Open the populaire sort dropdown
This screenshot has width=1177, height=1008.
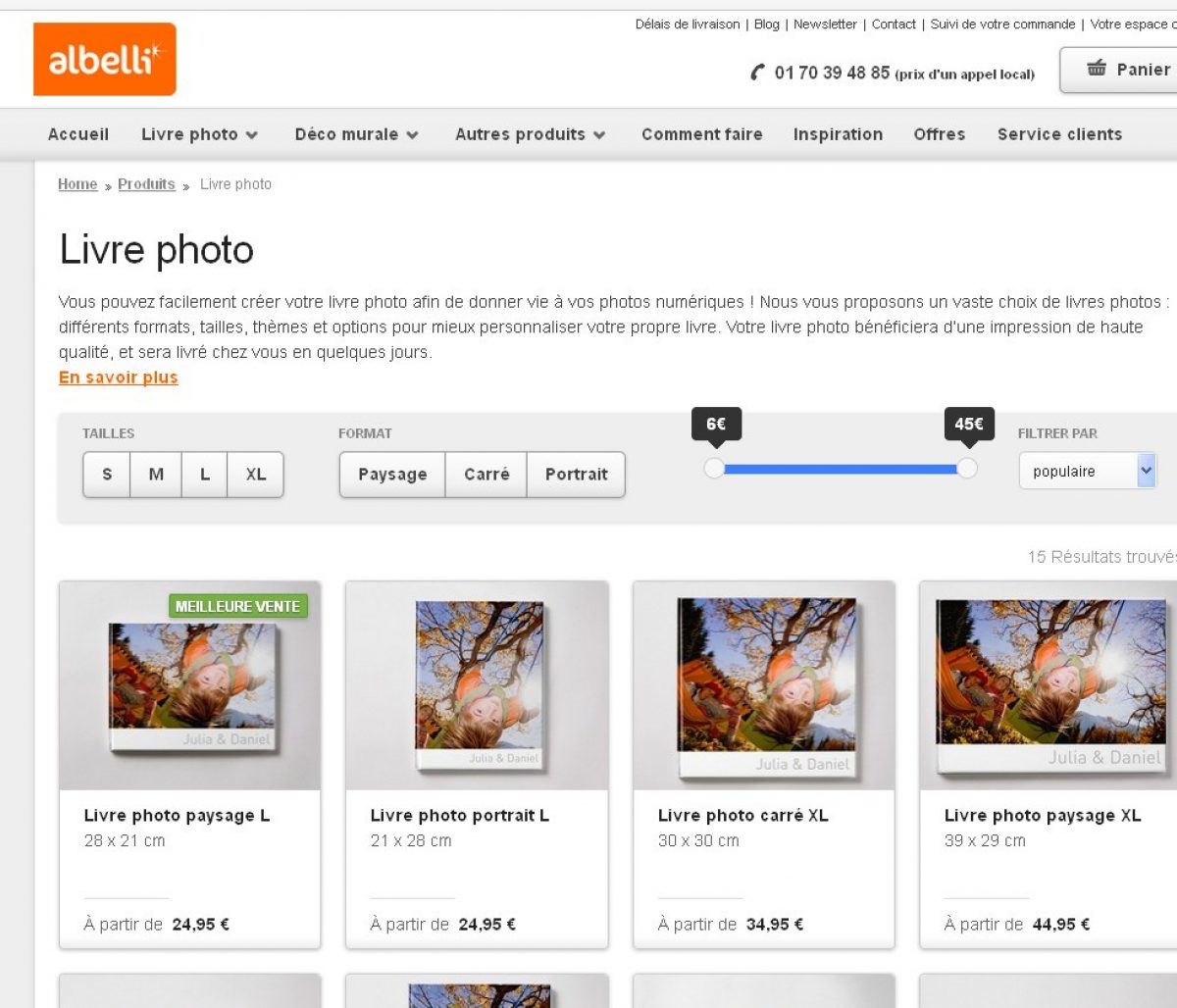pos(1088,472)
